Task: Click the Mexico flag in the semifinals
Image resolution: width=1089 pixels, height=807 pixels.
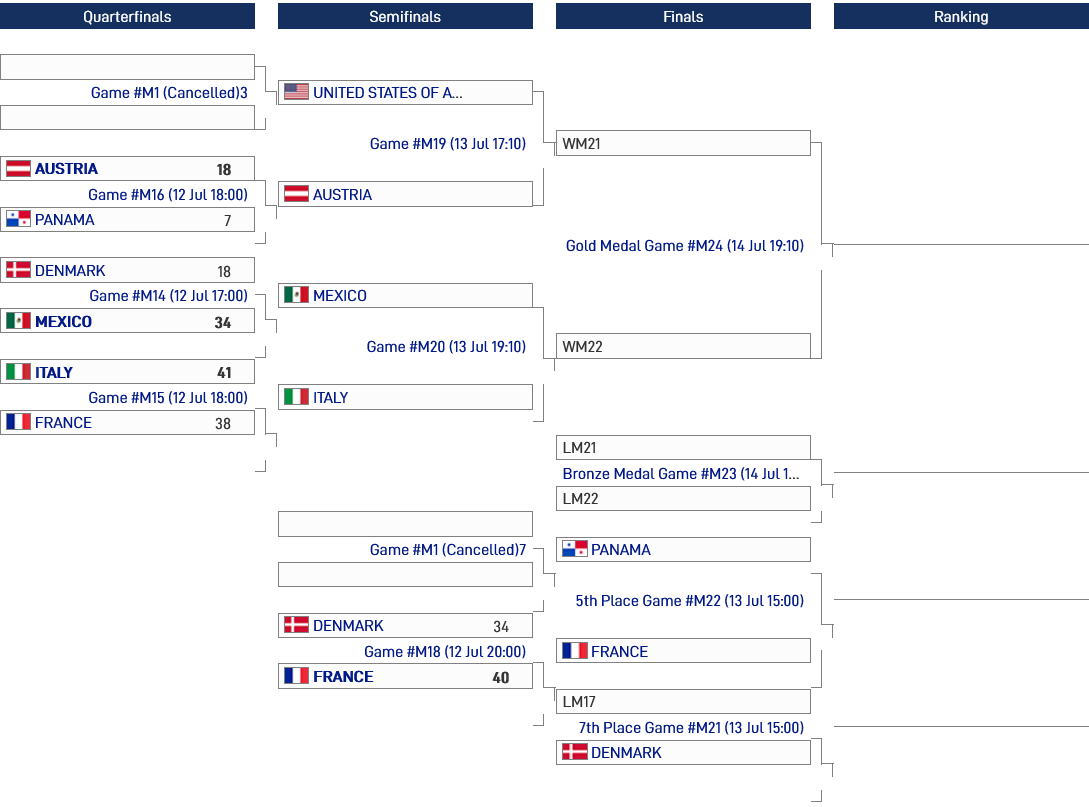Action: pos(297,294)
